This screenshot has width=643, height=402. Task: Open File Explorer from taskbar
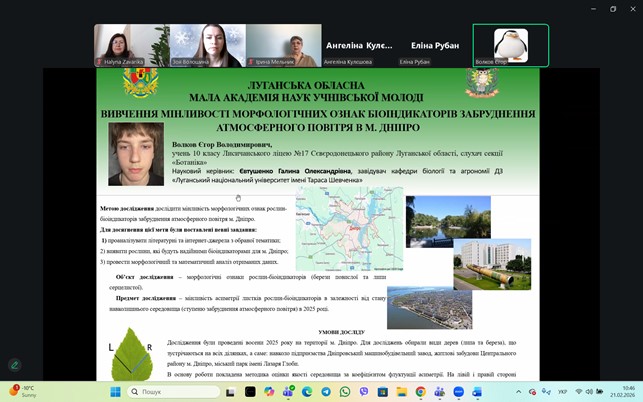click(401, 392)
